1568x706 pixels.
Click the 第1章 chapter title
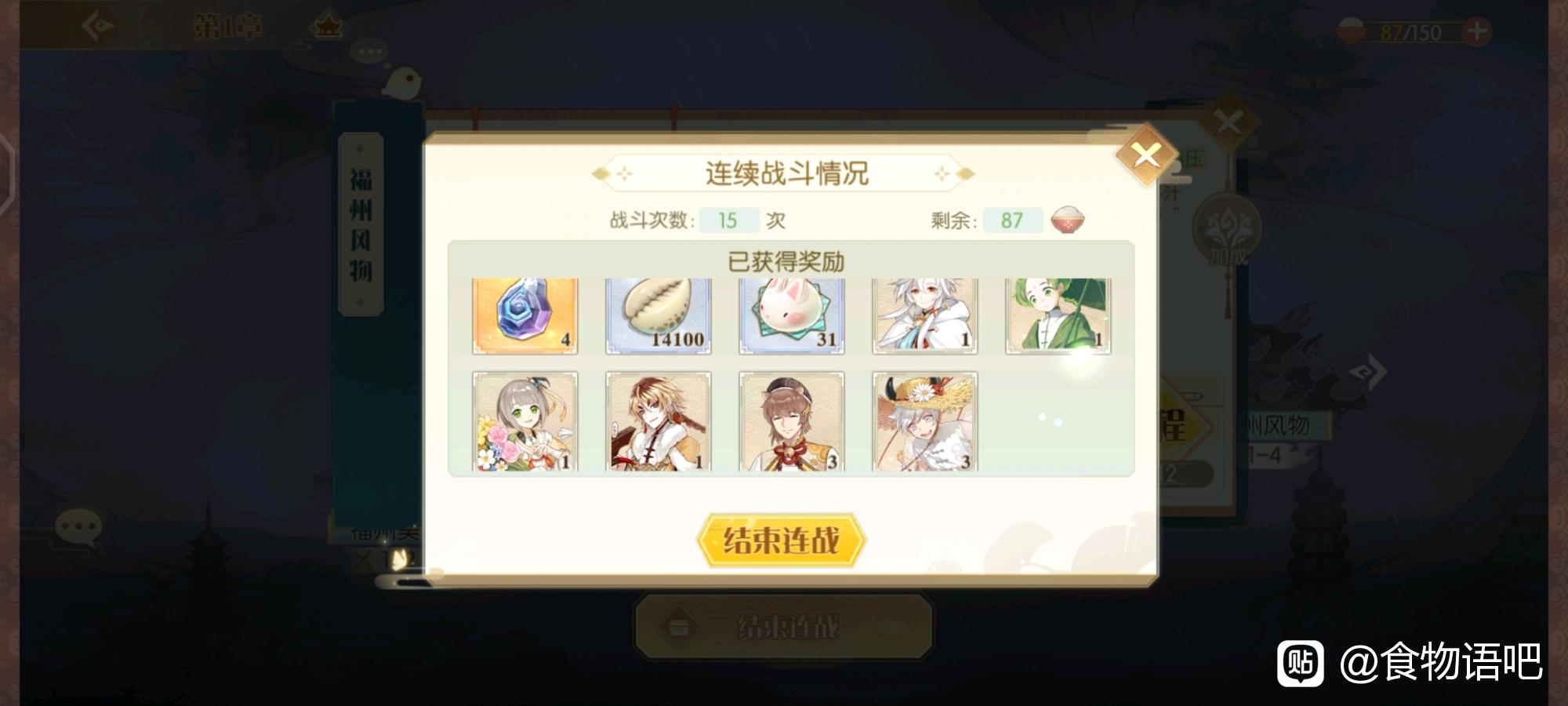pyautogui.click(x=227, y=27)
